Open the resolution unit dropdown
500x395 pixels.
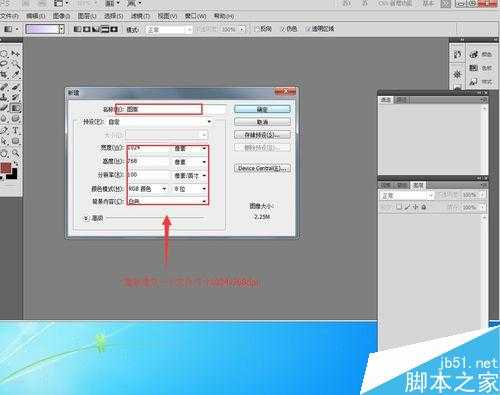(190, 176)
